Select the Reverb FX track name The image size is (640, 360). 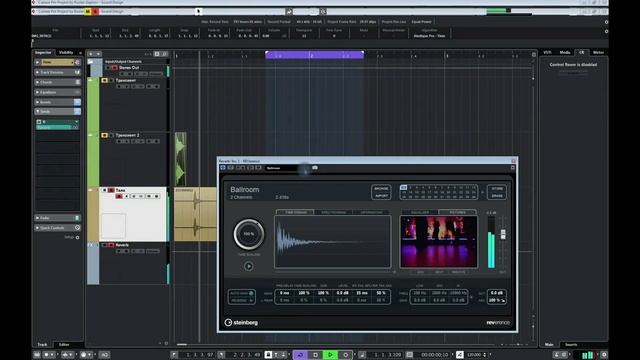[x=122, y=245]
